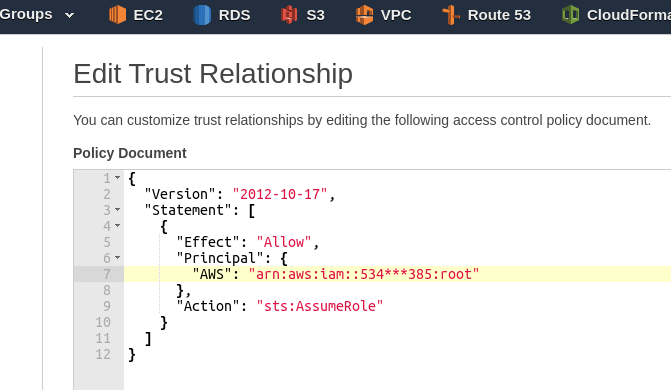Image resolution: width=671 pixels, height=390 pixels.
Task: Collapse the Principal block on line 6
Action: (x=117, y=258)
